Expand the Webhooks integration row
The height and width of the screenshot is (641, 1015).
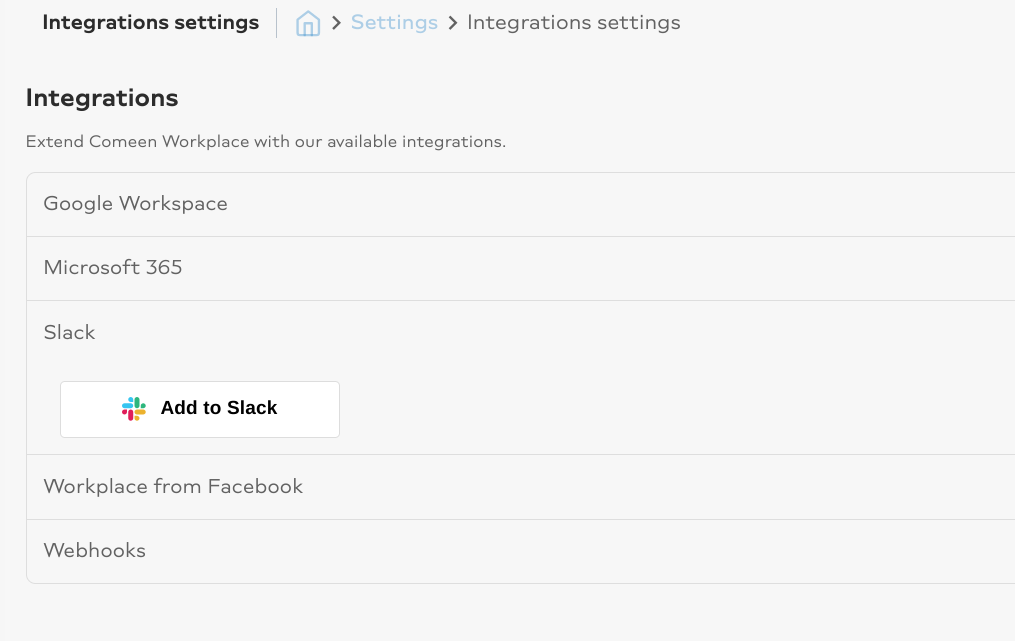520,551
